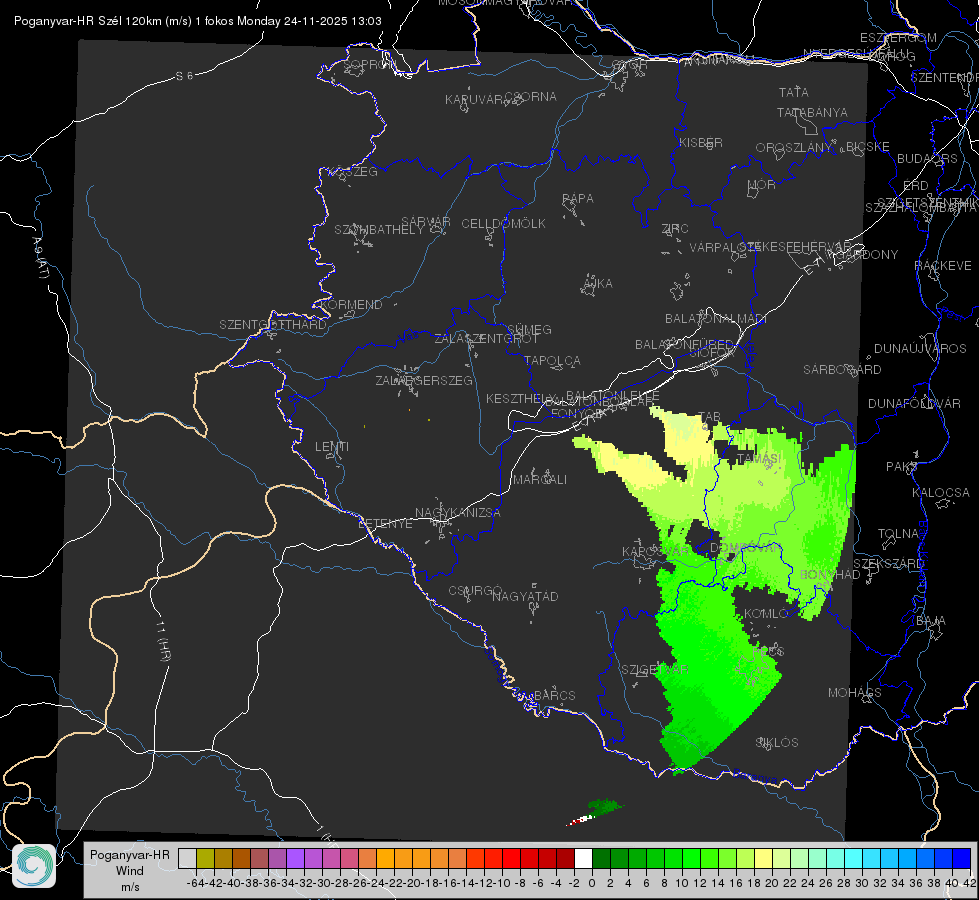Pick the cyan swatch between 28 and 30

pyautogui.click(x=853, y=858)
